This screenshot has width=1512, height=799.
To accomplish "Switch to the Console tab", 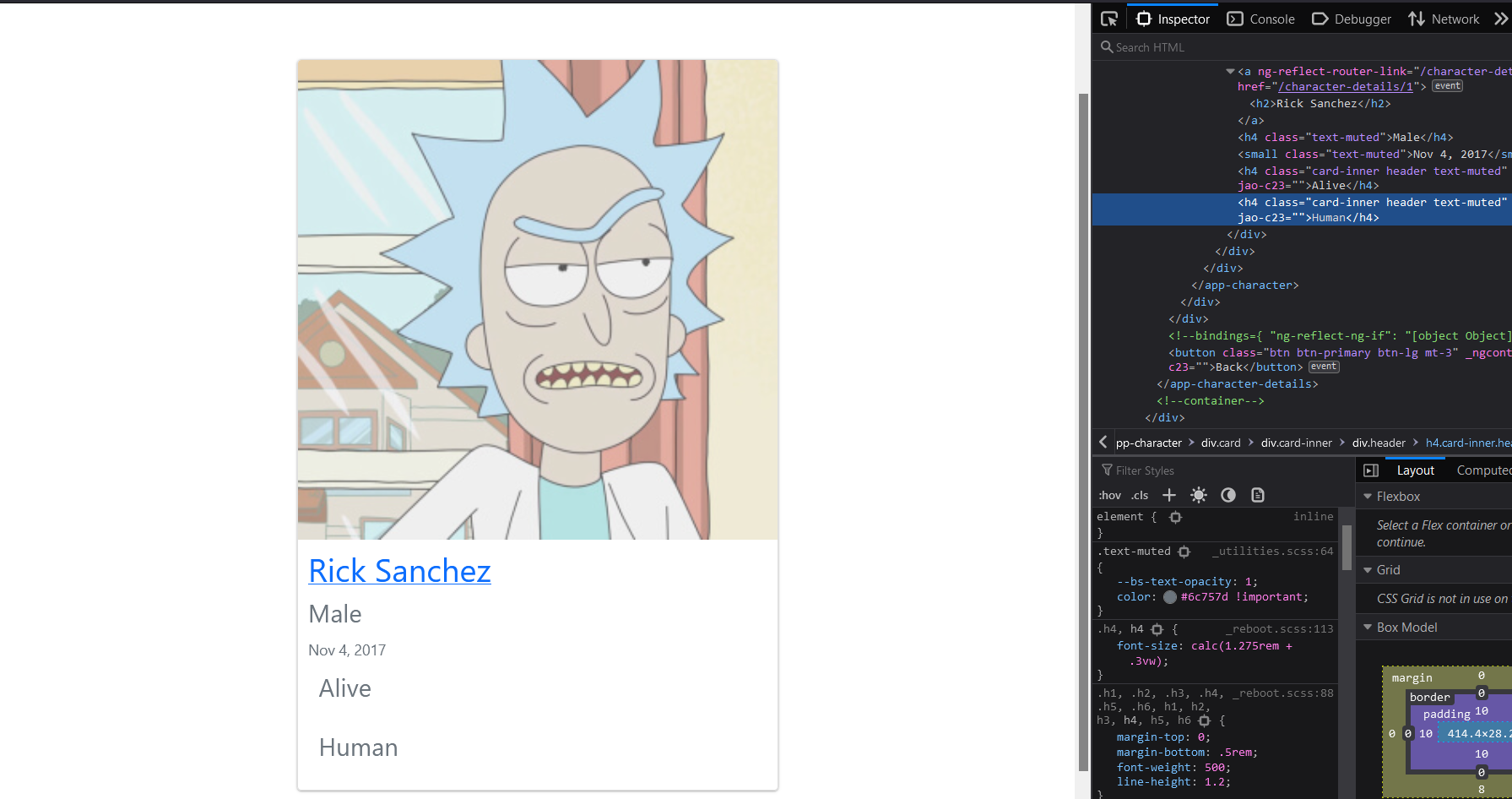I will (x=1260, y=19).
